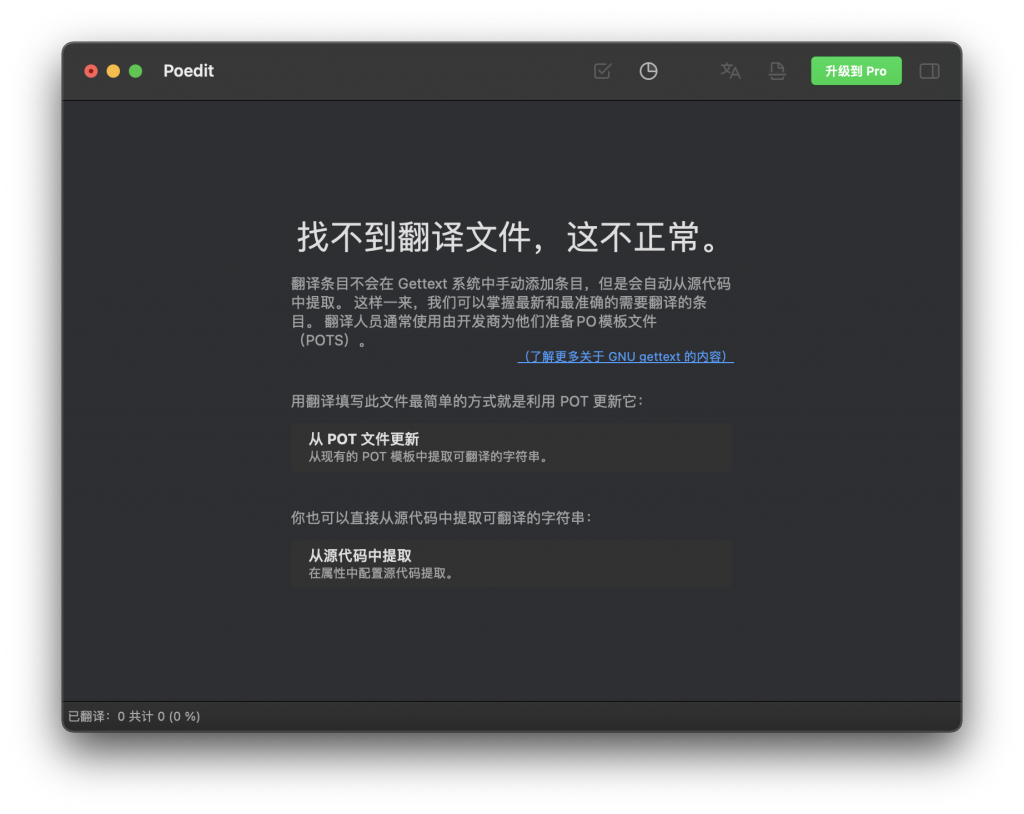1024x814 pixels.
Task: Click the Poedit window title
Action: click(188, 71)
